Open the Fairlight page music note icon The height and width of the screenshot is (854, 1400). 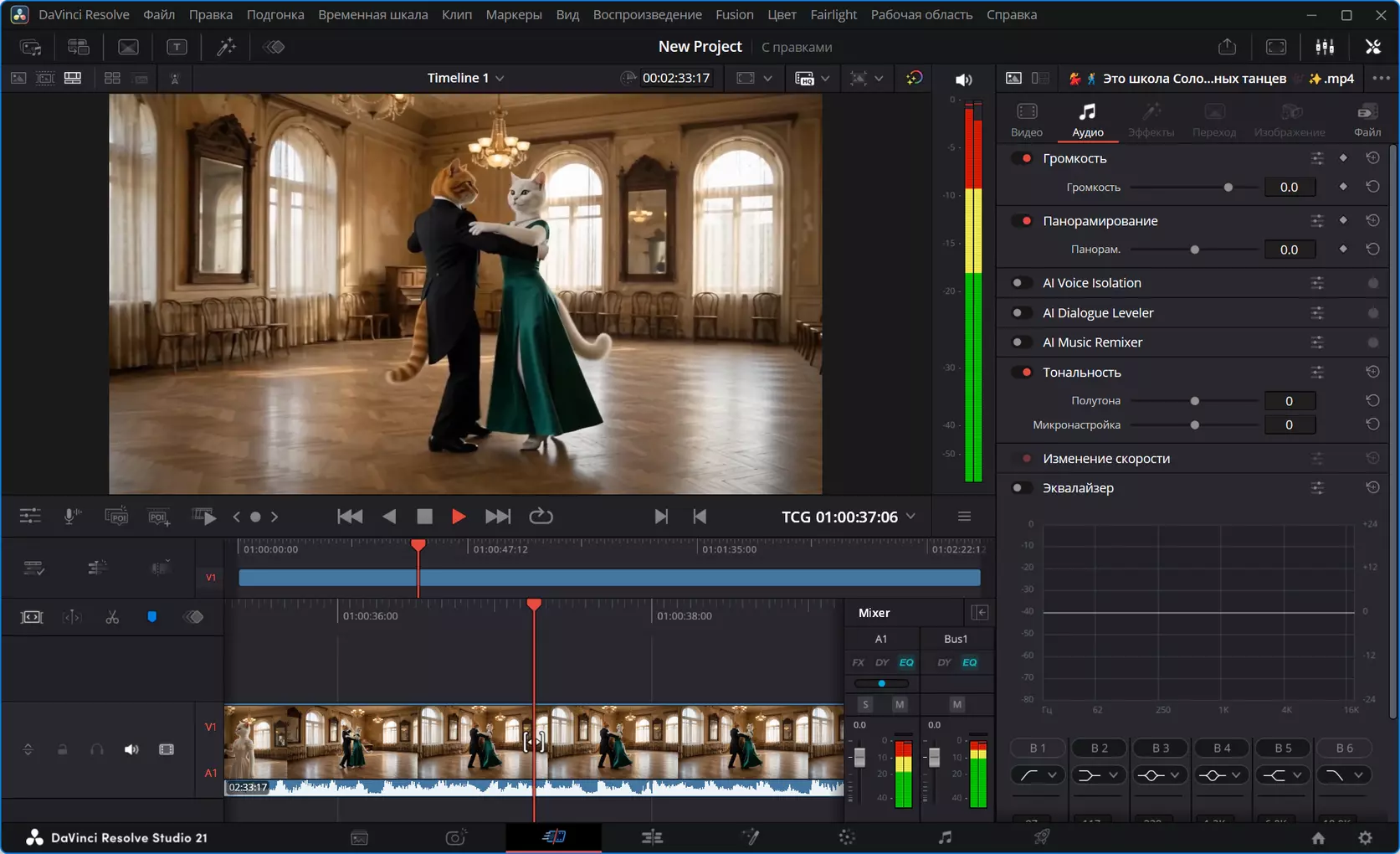945,837
